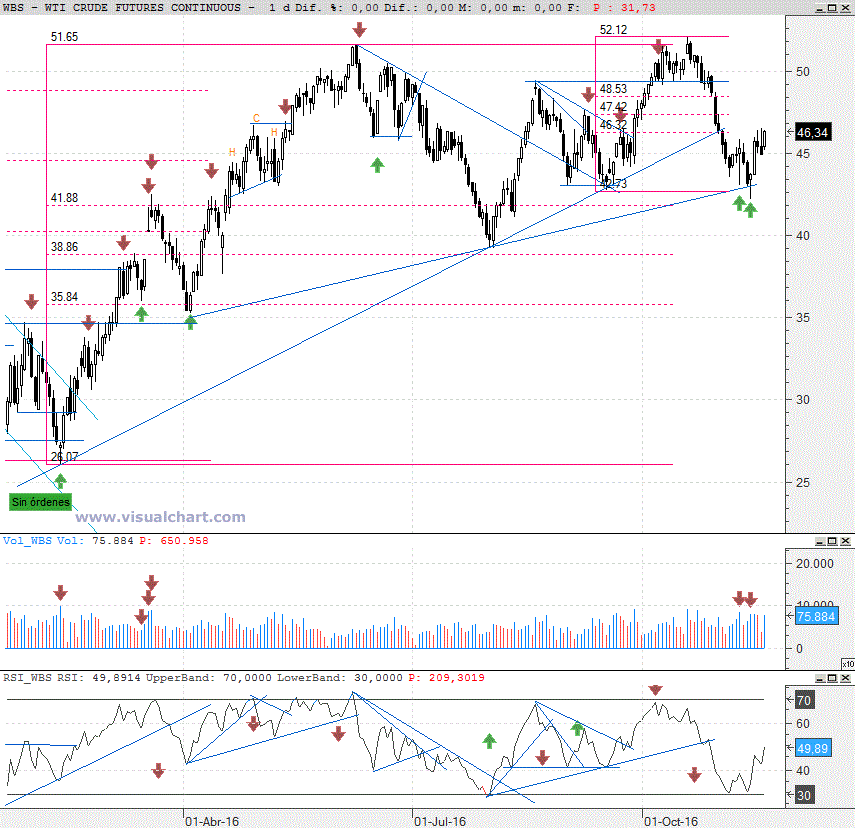Close the Vol_WBS volume panel
This screenshot has height=828, width=855.
pyautogui.click(x=845, y=541)
